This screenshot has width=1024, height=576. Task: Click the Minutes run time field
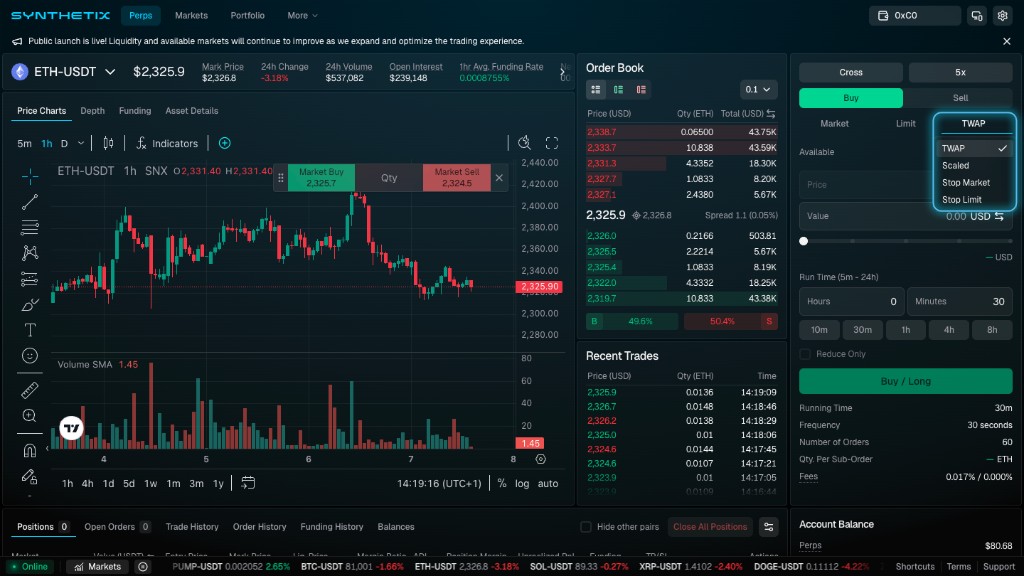coord(959,302)
